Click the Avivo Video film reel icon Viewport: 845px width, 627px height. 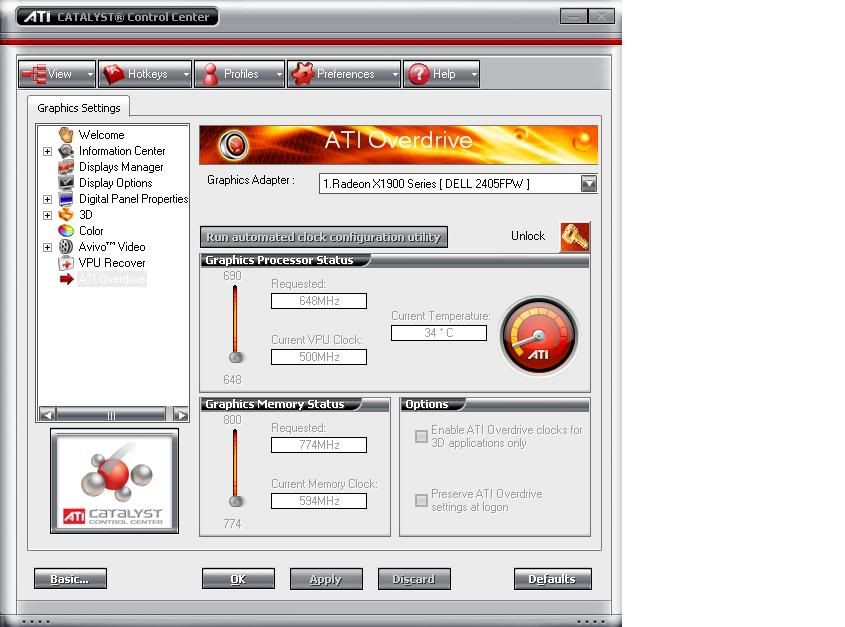tap(66, 247)
